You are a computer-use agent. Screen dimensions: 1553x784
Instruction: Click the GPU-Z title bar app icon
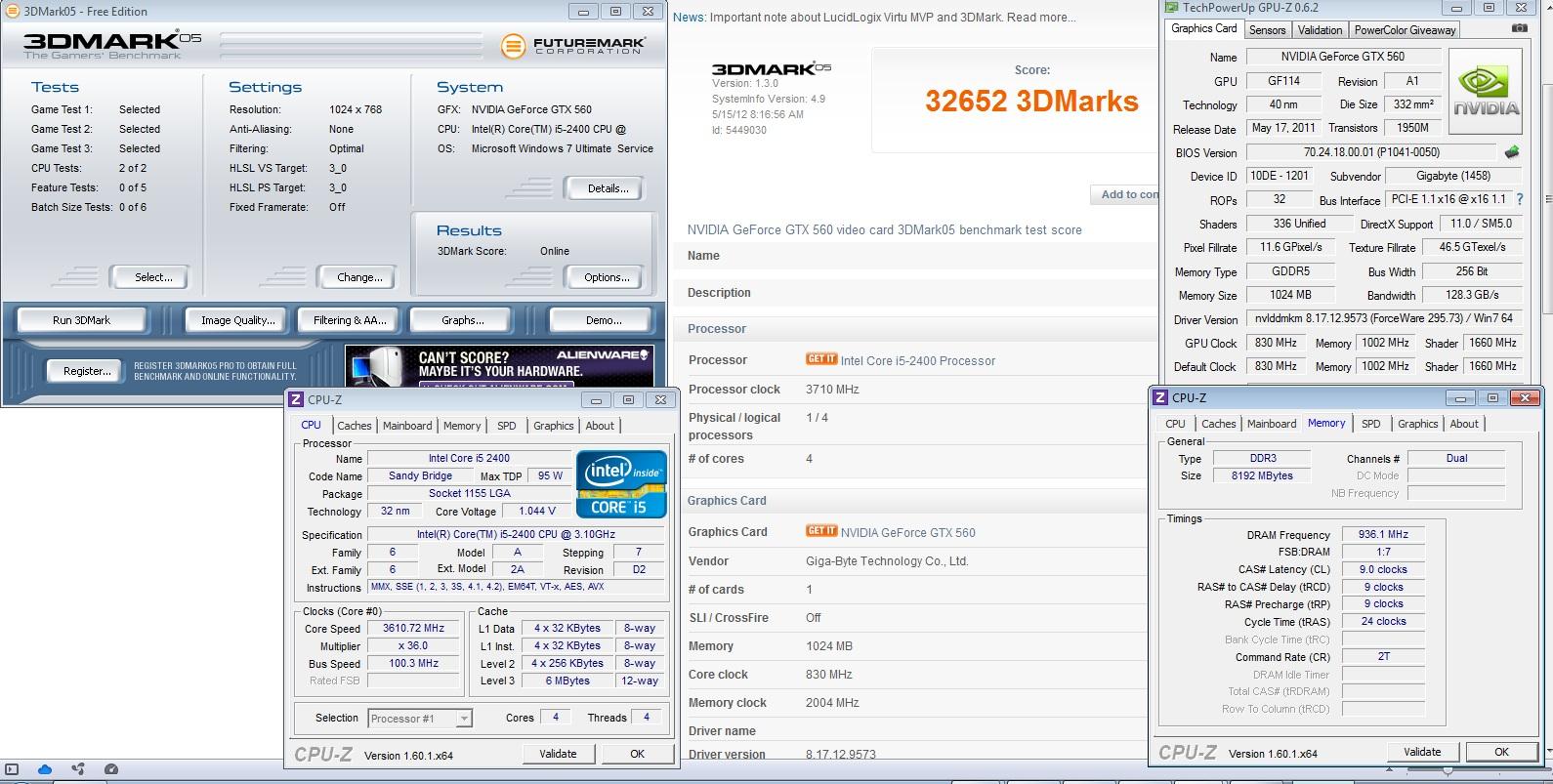click(x=1172, y=8)
